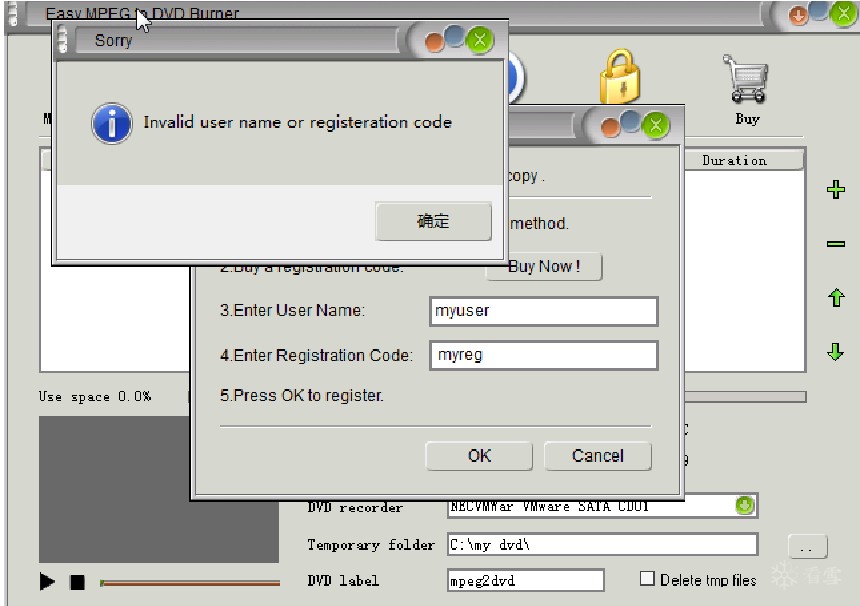The image size is (860, 606).
Task: Toggle Delete tmp files checkbox
Action: (647, 579)
